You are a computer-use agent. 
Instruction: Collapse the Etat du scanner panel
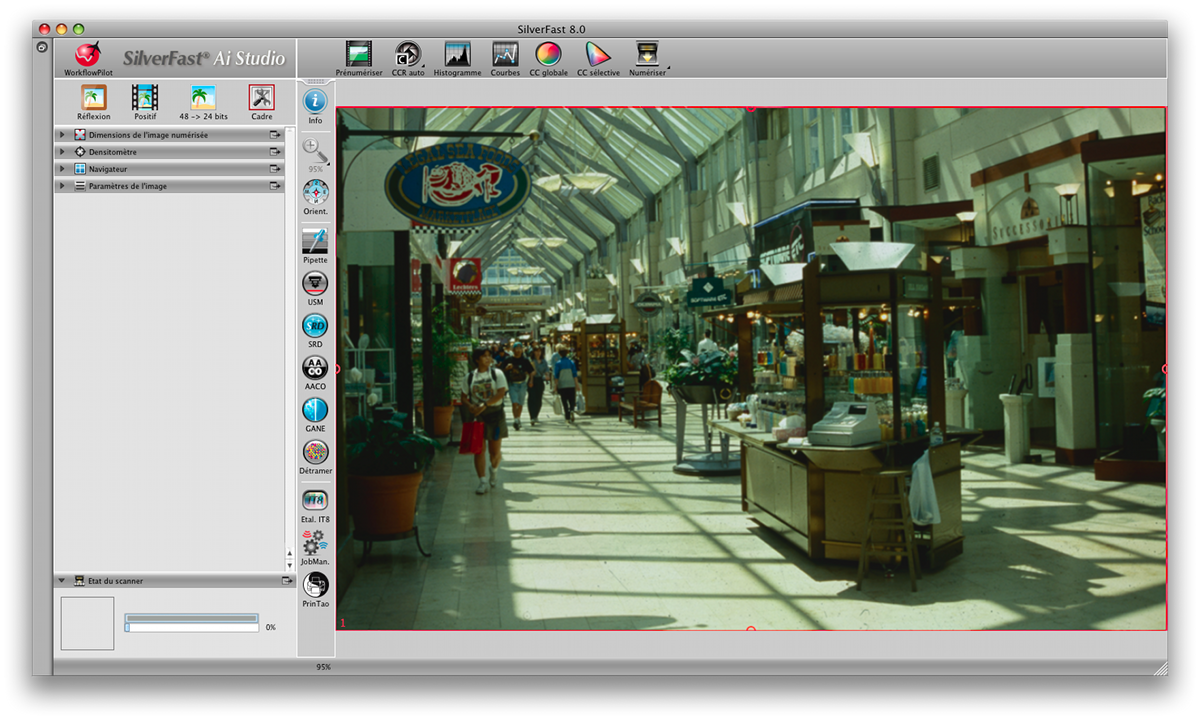coord(62,581)
